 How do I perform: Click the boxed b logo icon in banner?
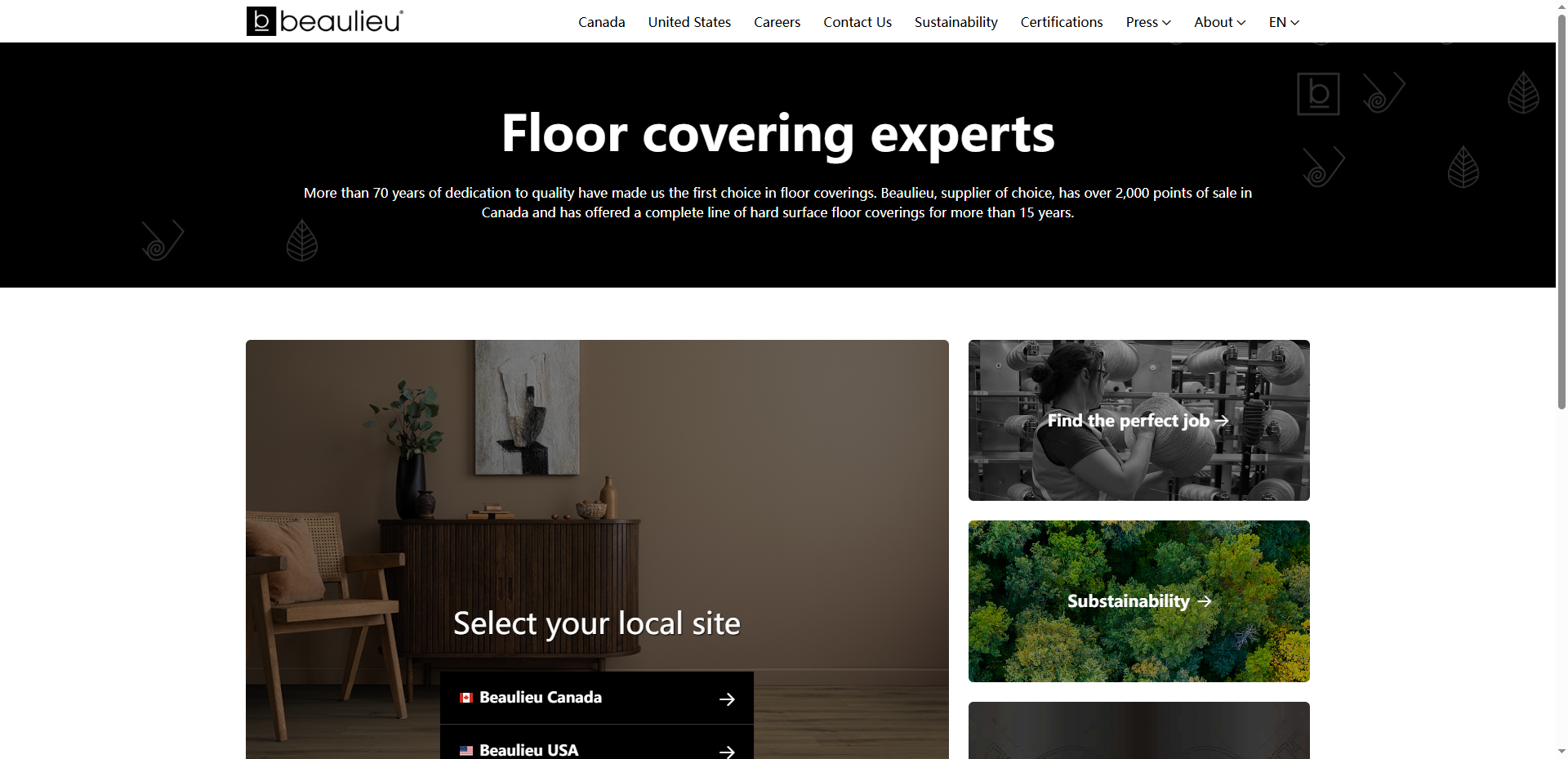pos(1319,94)
